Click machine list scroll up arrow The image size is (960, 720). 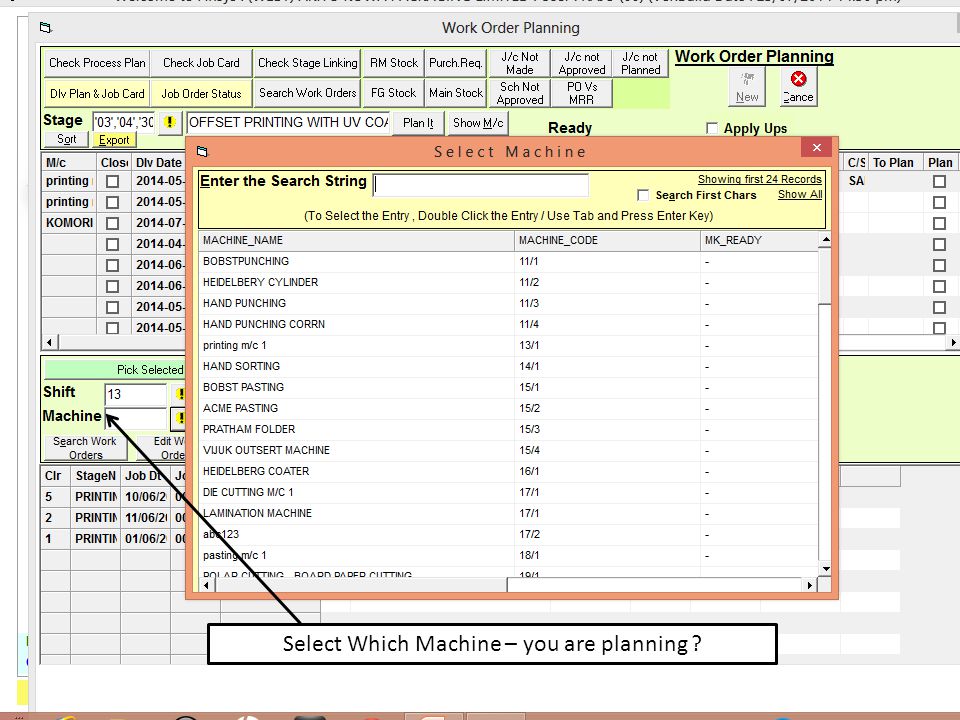point(825,239)
